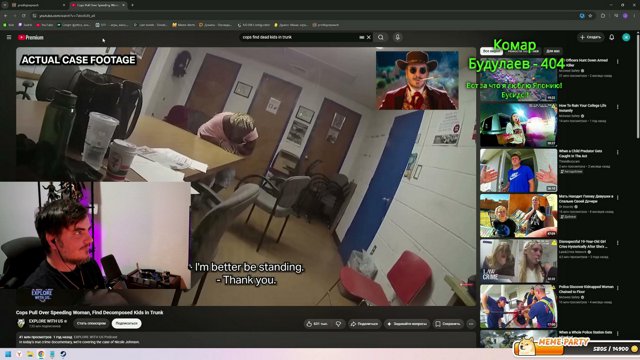Screen dimensions: 640x360
Task: Open the YouTube bookmark in bookmarks bar
Action: [45, 25]
